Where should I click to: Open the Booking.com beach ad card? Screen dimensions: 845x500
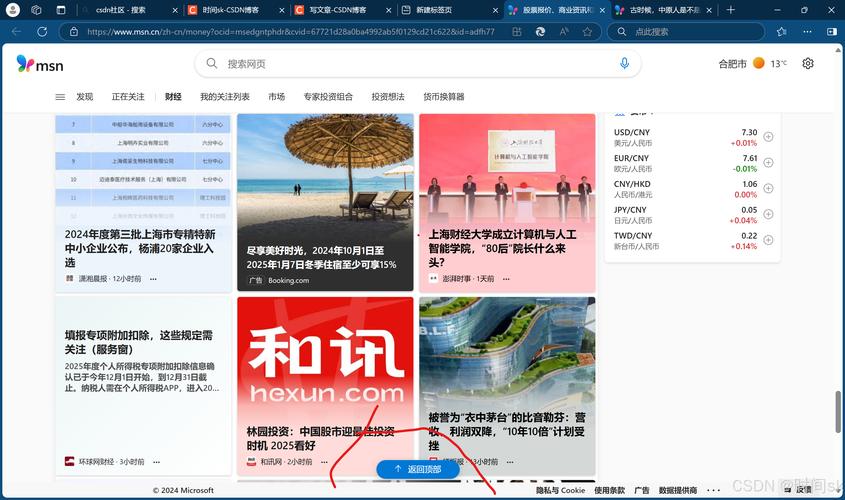click(x=325, y=202)
